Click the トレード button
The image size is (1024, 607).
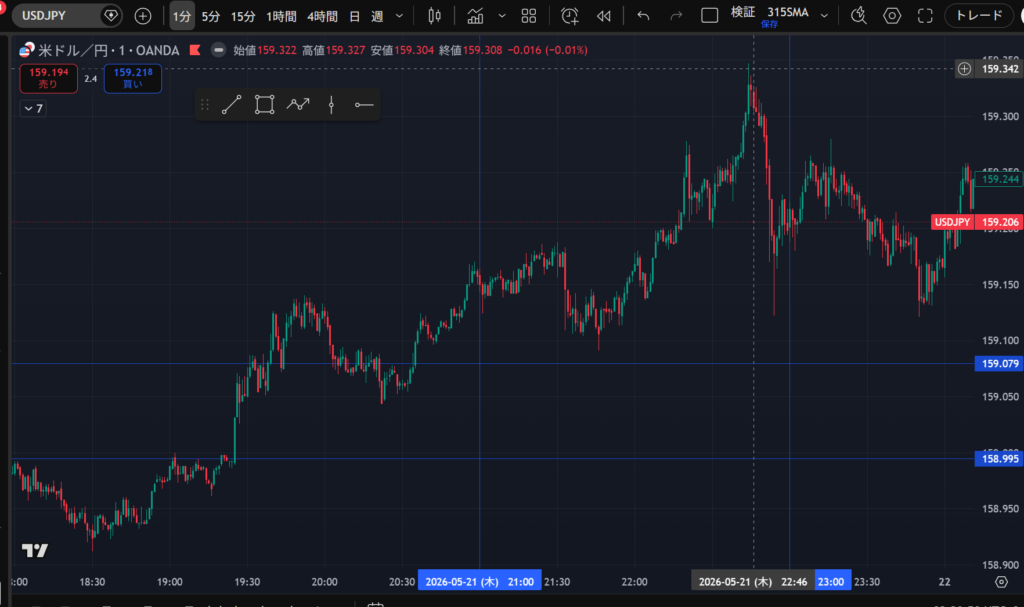tap(979, 16)
